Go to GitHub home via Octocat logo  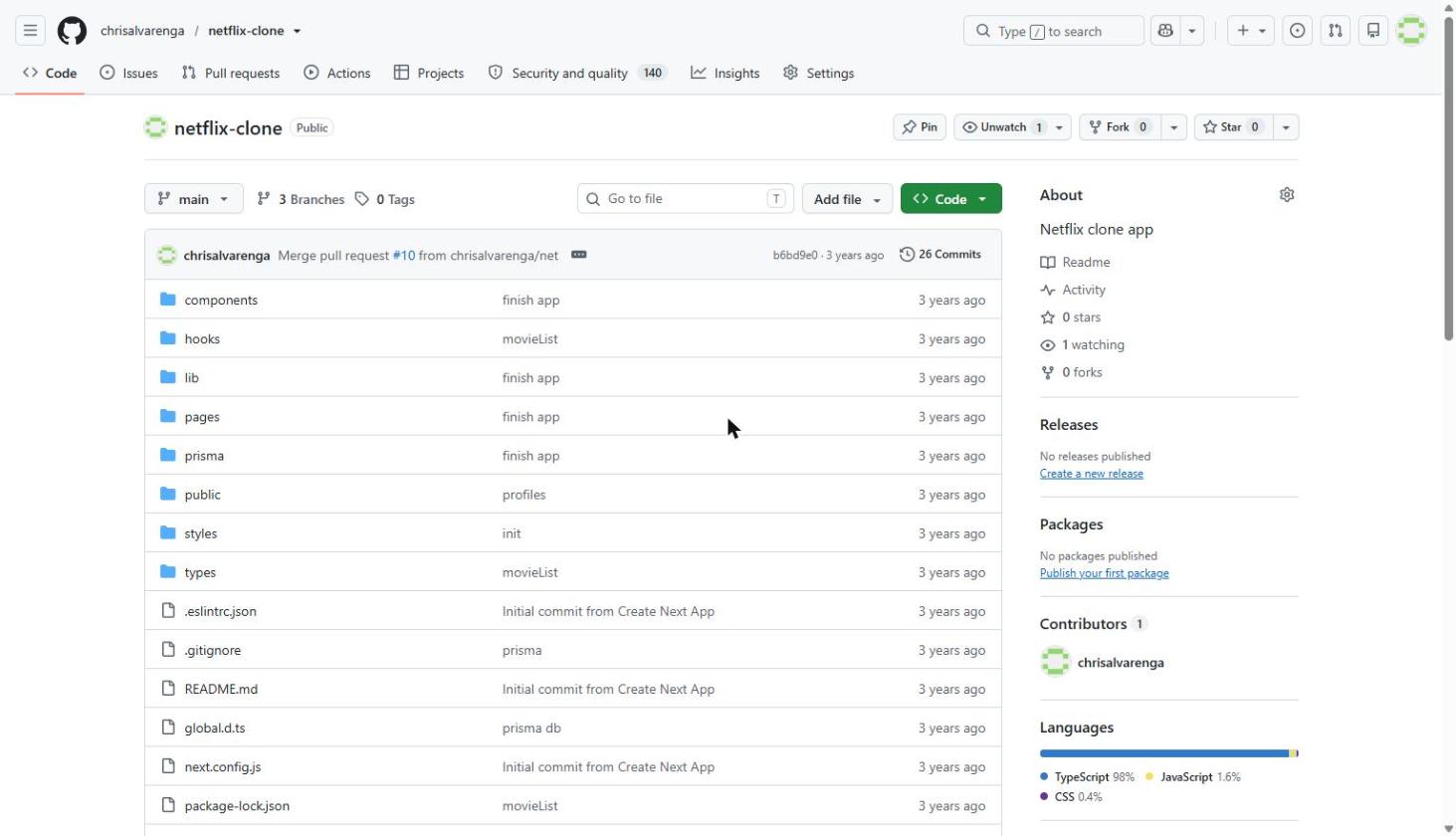(72, 31)
